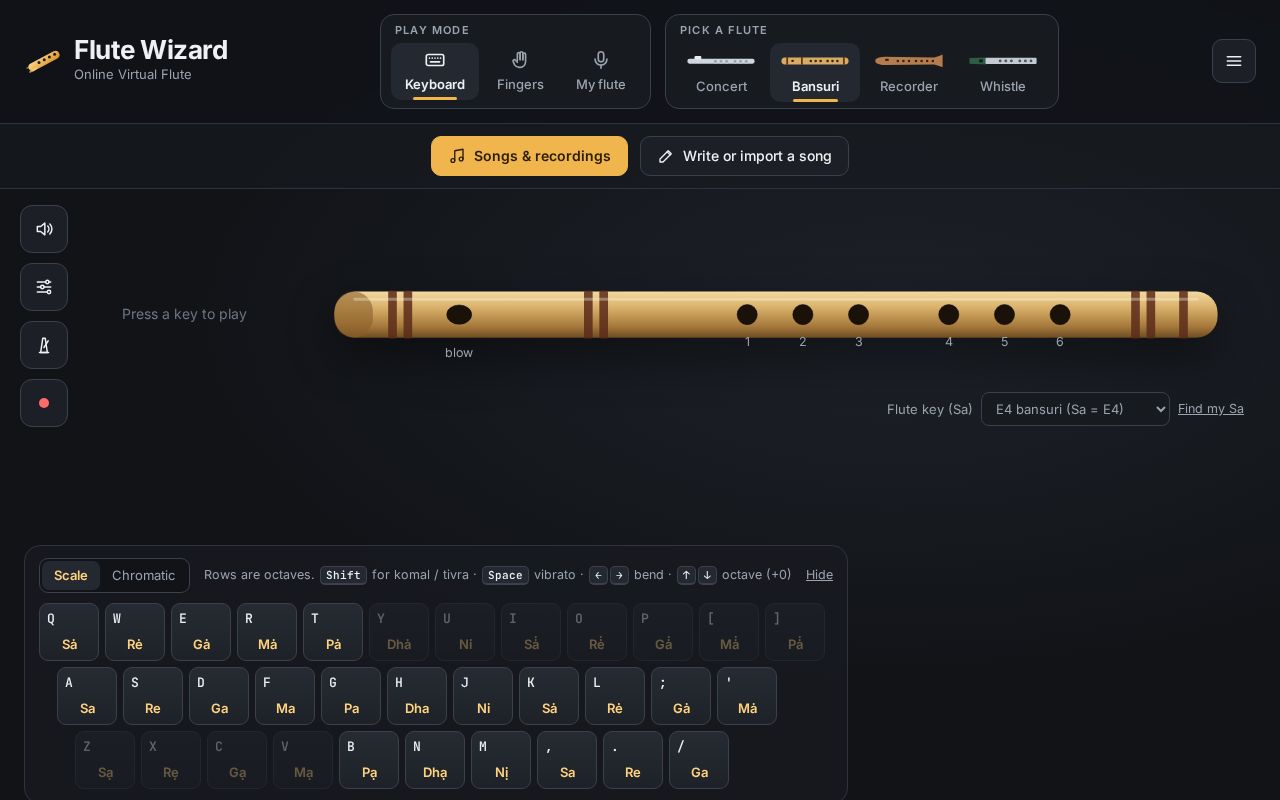Select the Recorder flute
Screen dimensions: 1280x800
coord(909,72)
